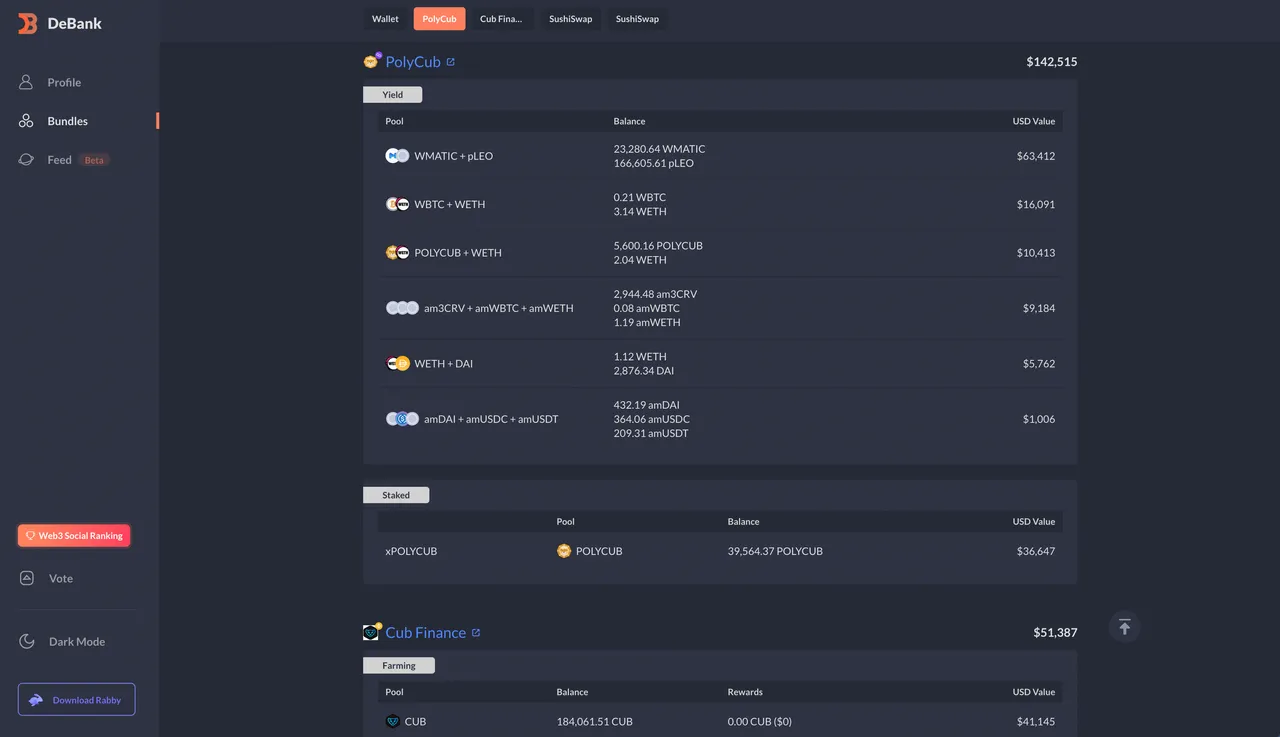Screen dimensions: 1280x737
Task: Click the $16,091 USD value
Action: [x=1036, y=204]
